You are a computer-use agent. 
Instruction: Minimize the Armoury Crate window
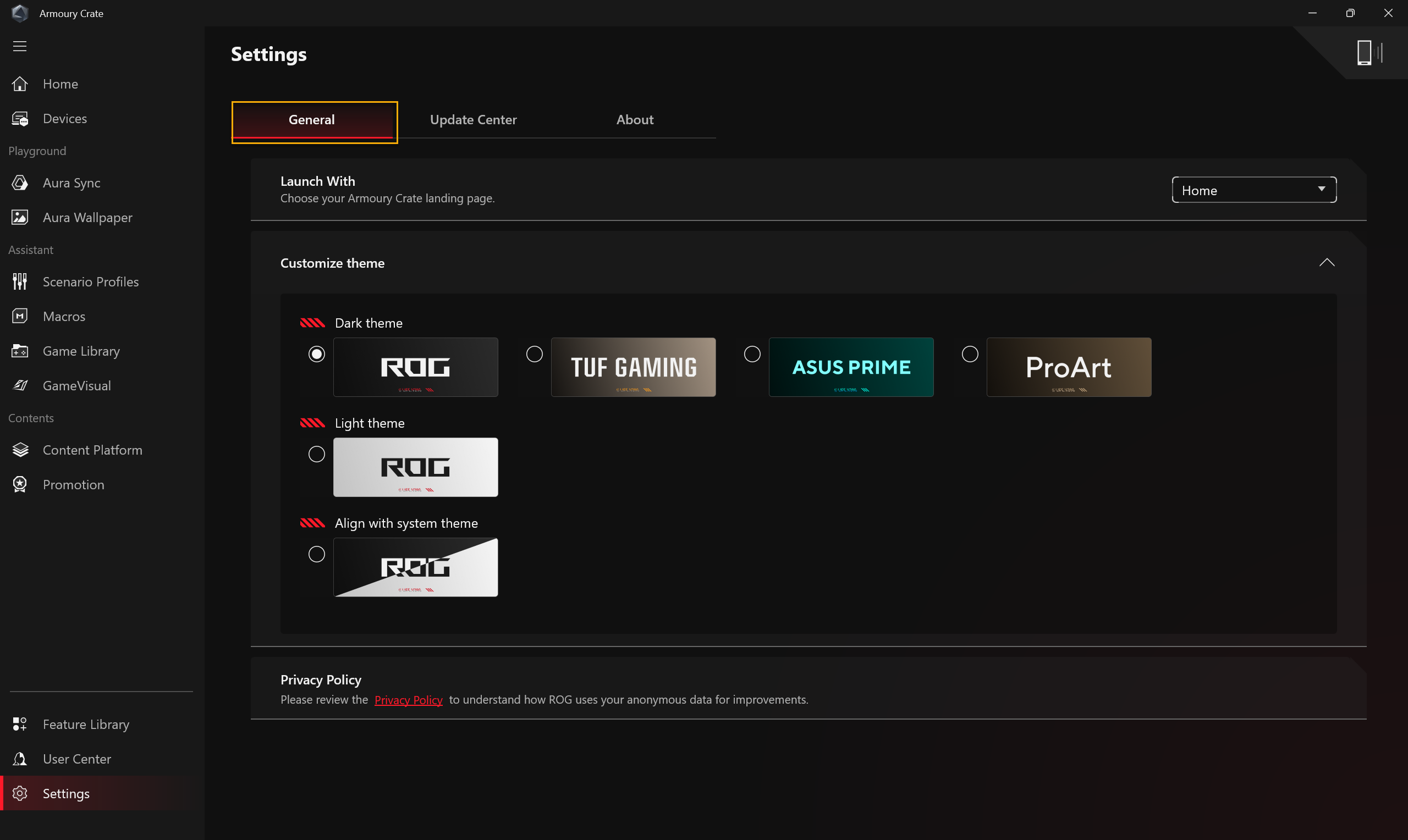click(x=1312, y=13)
